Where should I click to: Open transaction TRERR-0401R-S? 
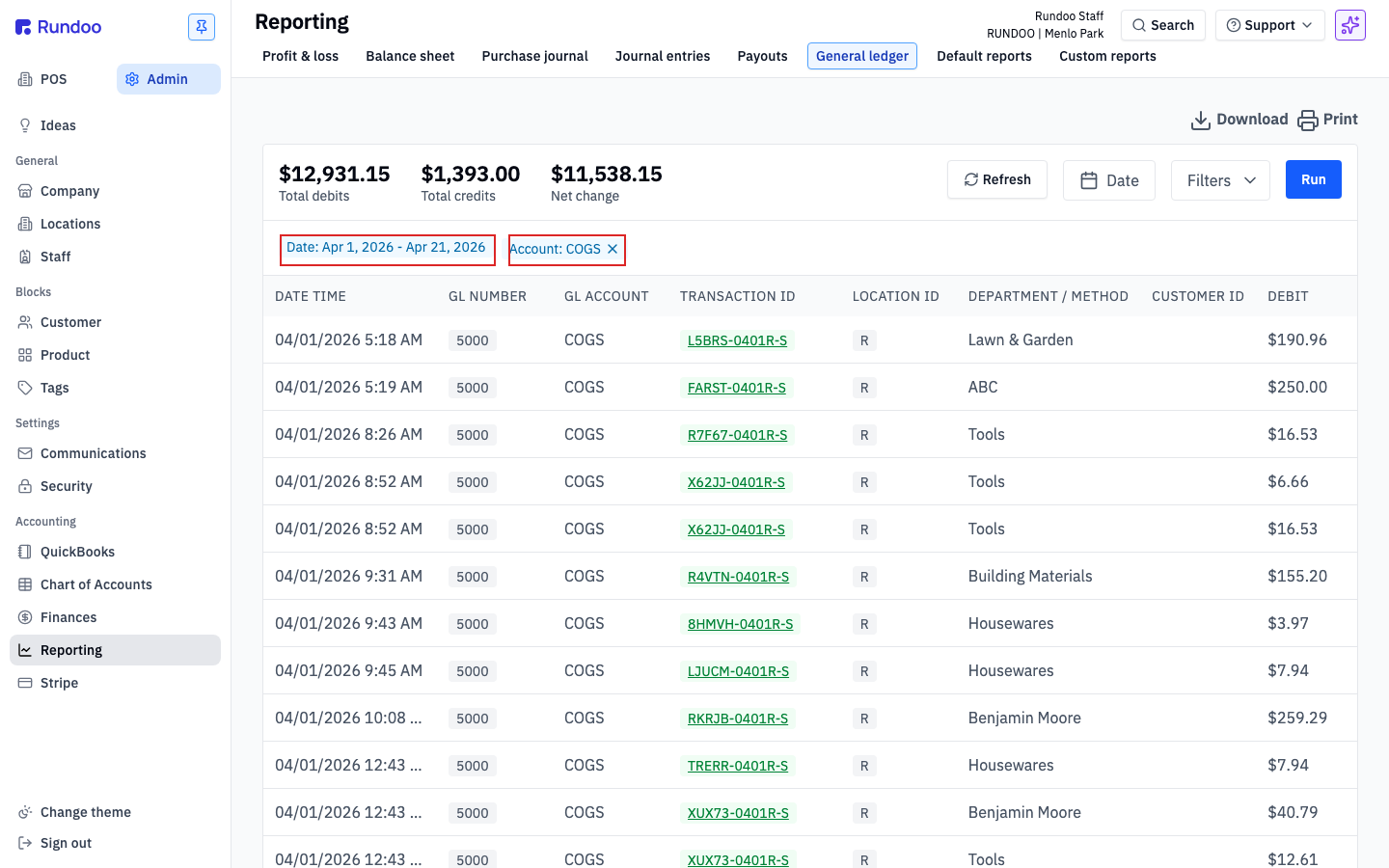click(x=738, y=766)
